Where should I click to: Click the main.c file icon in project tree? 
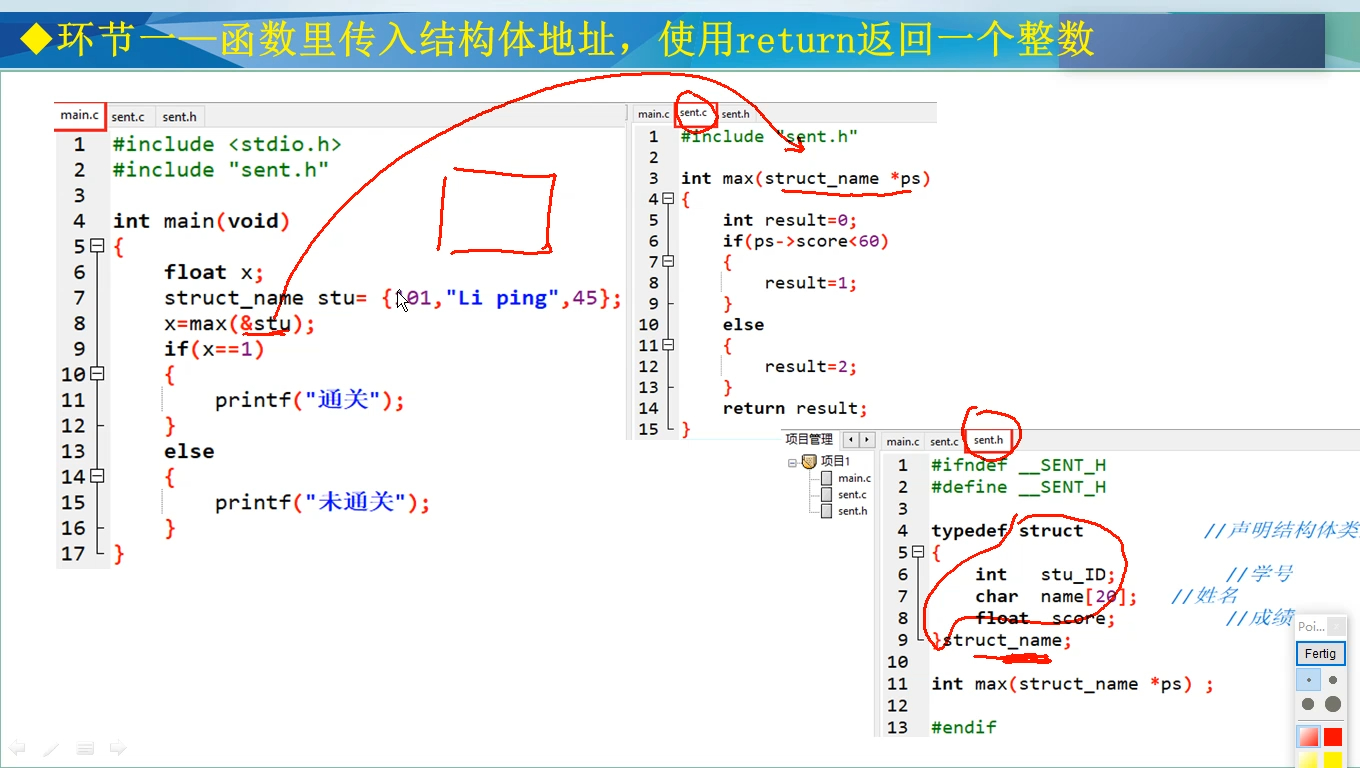tap(826, 479)
